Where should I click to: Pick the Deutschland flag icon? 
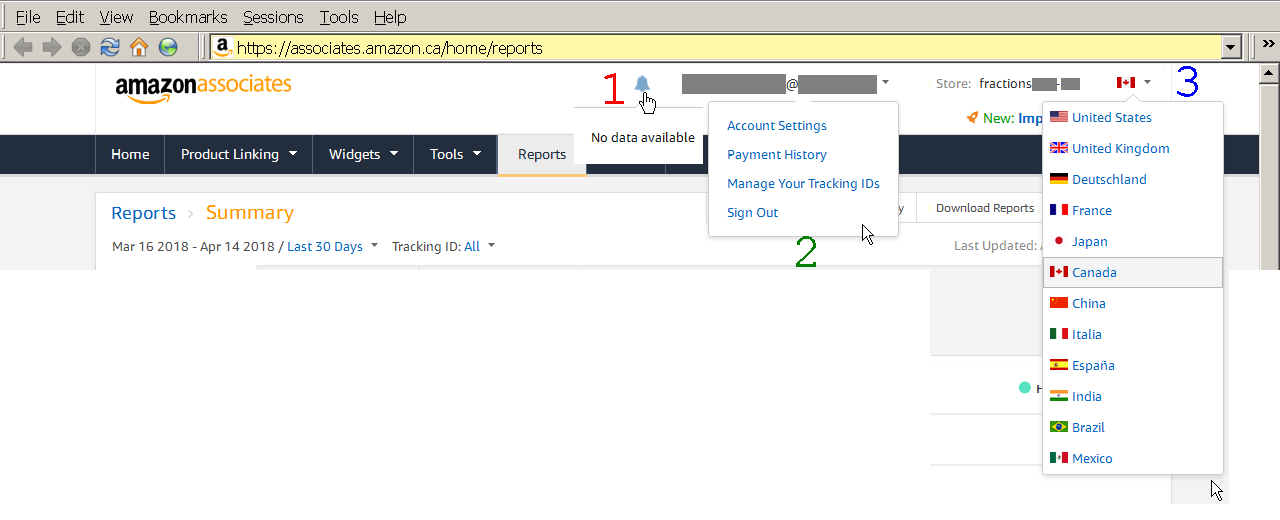pos(1059,179)
